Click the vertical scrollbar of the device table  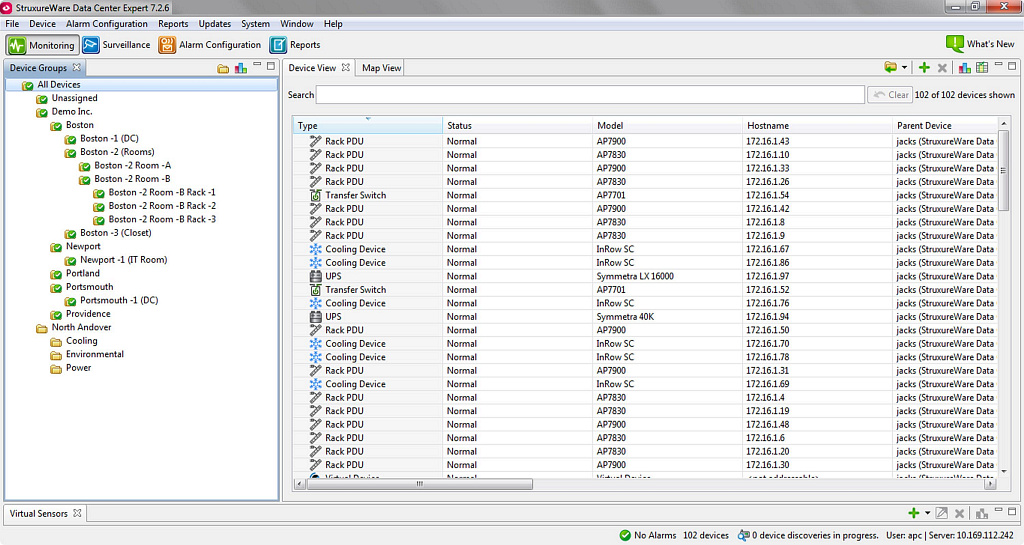click(1004, 171)
